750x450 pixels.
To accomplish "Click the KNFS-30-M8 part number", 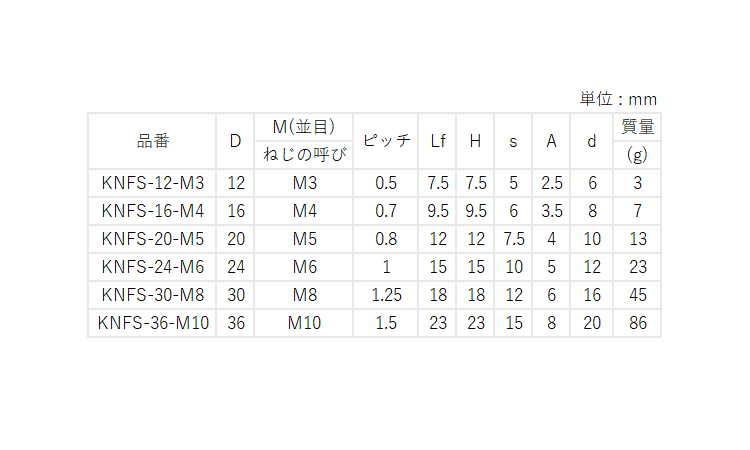I will (x=153, y=295).
